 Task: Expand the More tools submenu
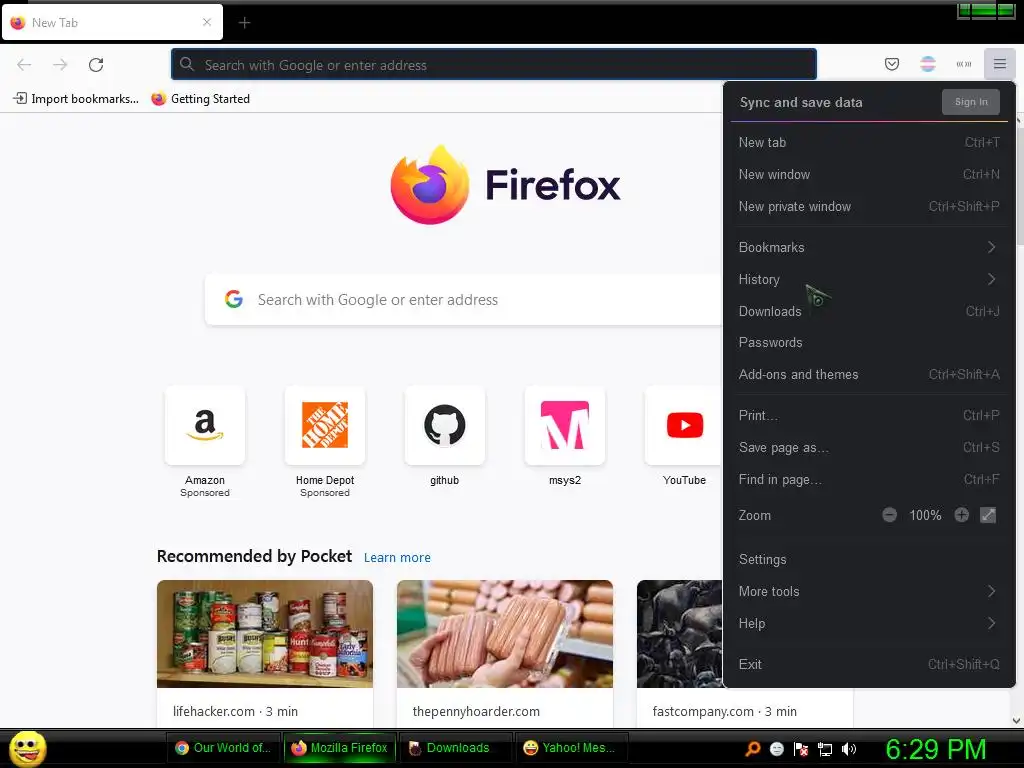[x=869, y=592]
